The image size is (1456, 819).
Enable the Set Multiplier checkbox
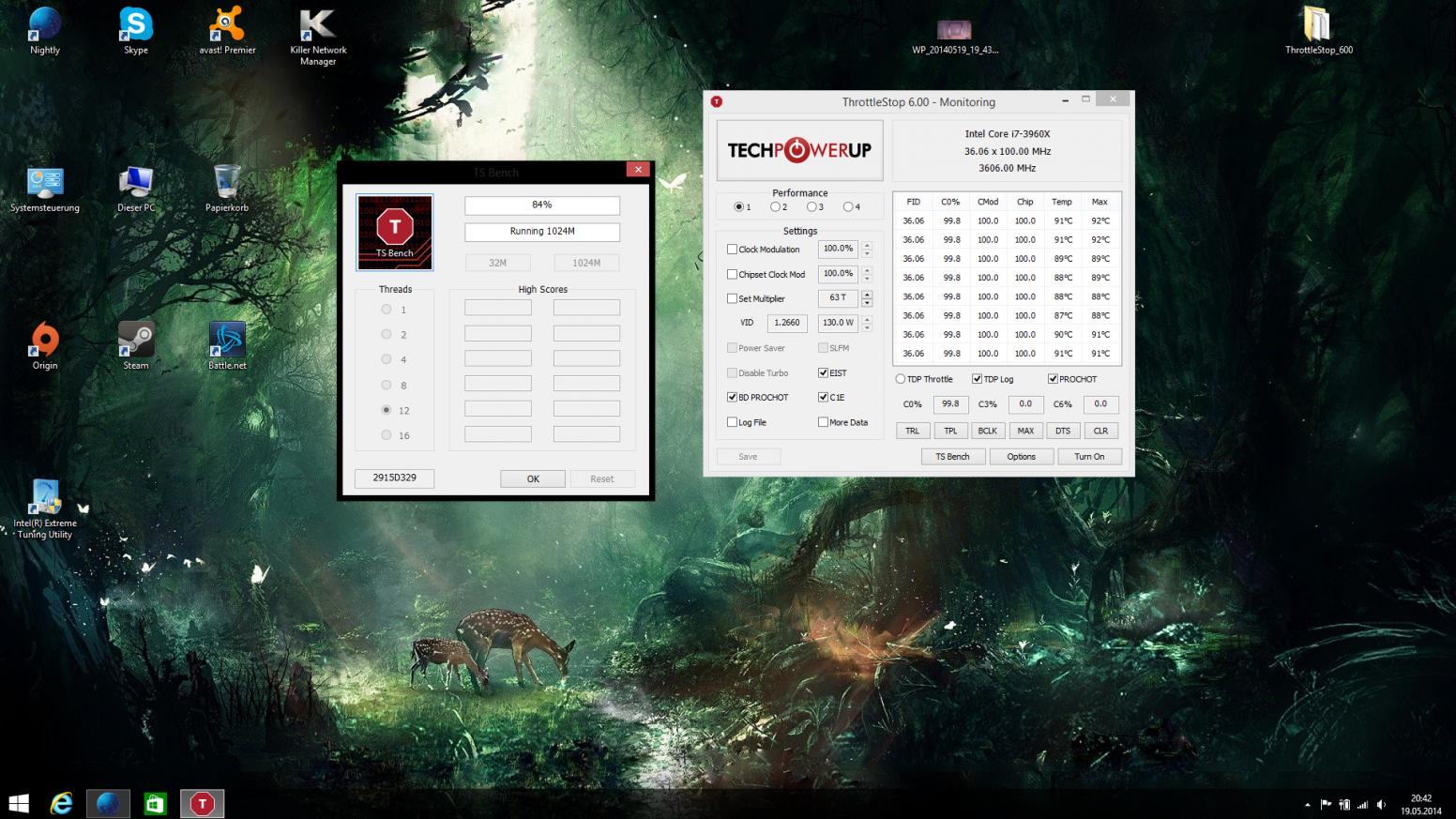(732, 299)
